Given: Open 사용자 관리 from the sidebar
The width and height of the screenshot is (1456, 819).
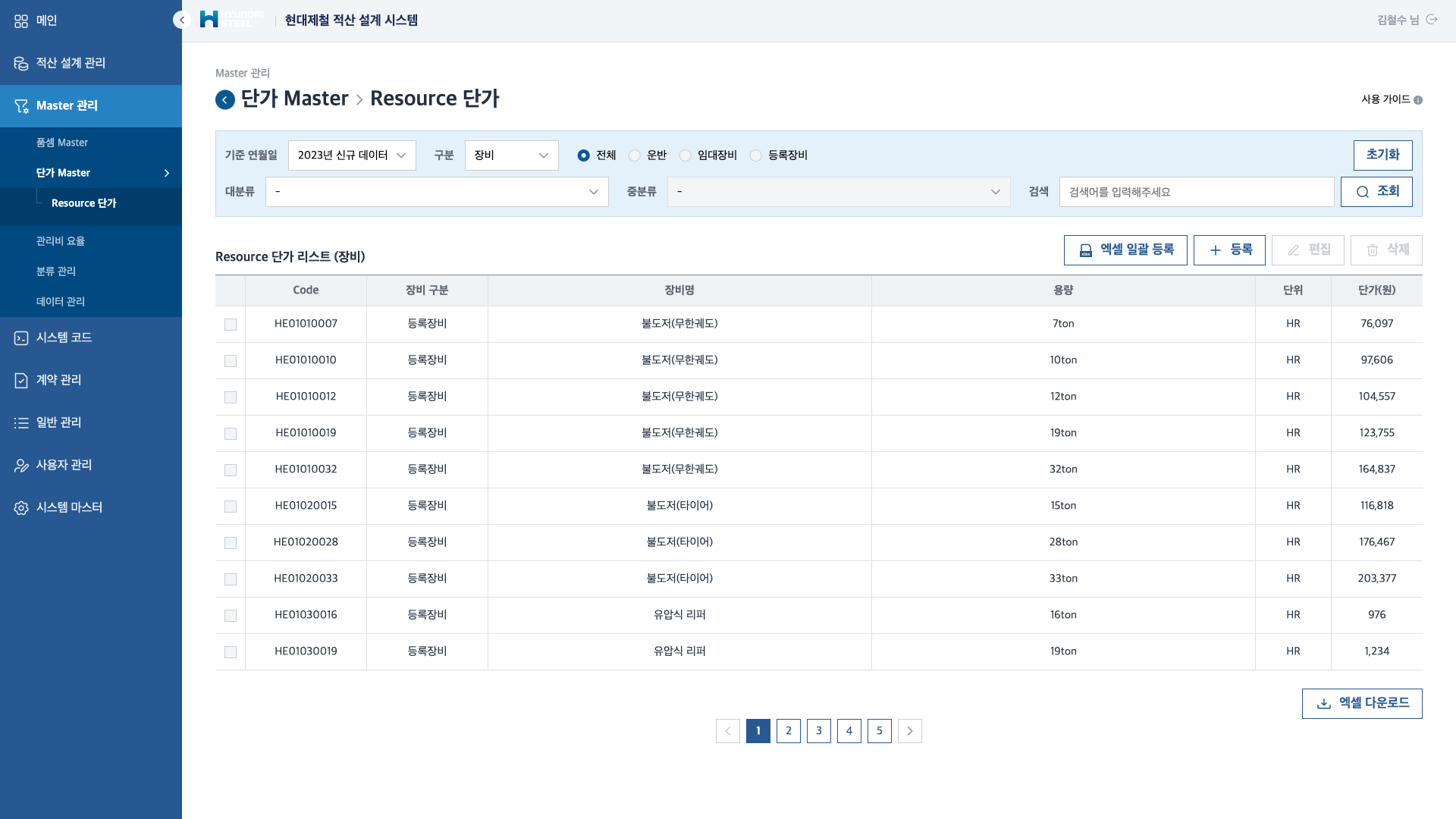Looking at the screenshot, I should tap(64, 465).
